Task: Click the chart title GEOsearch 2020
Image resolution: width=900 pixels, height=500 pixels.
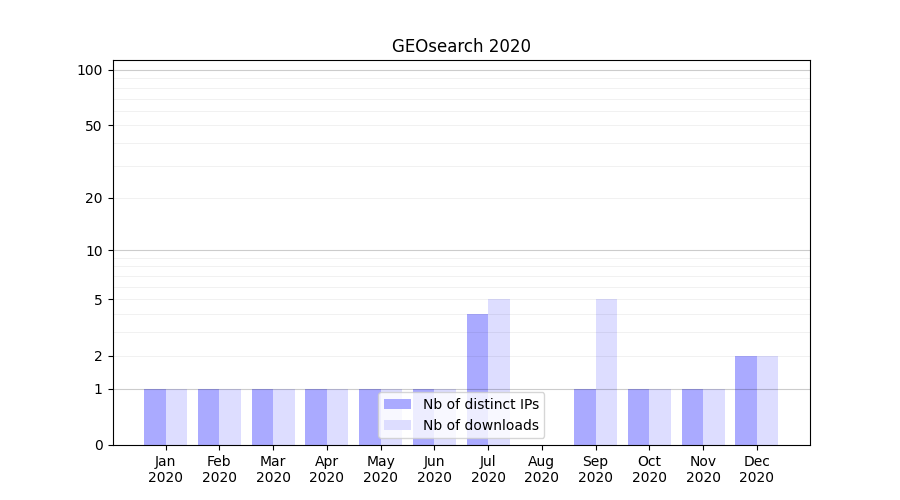Action: pos(461,46)
